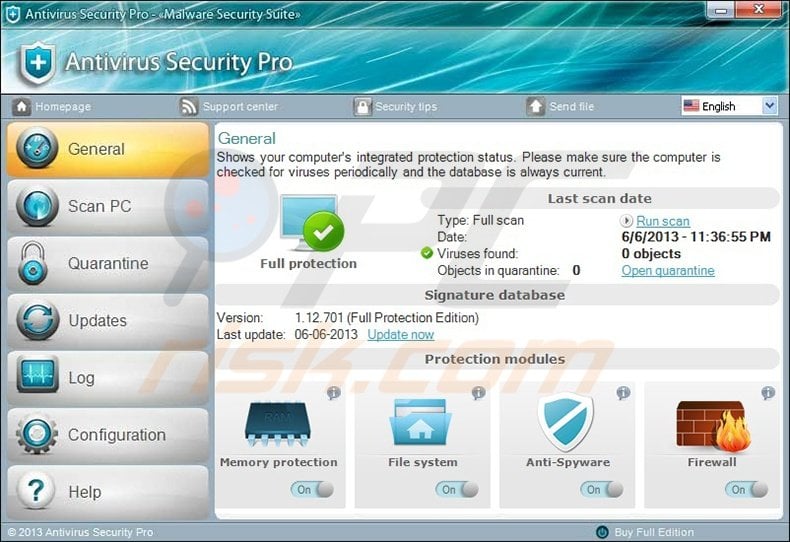Open the Quarantine section label
This screenshot has width=790, height=542.
point(108,263)
